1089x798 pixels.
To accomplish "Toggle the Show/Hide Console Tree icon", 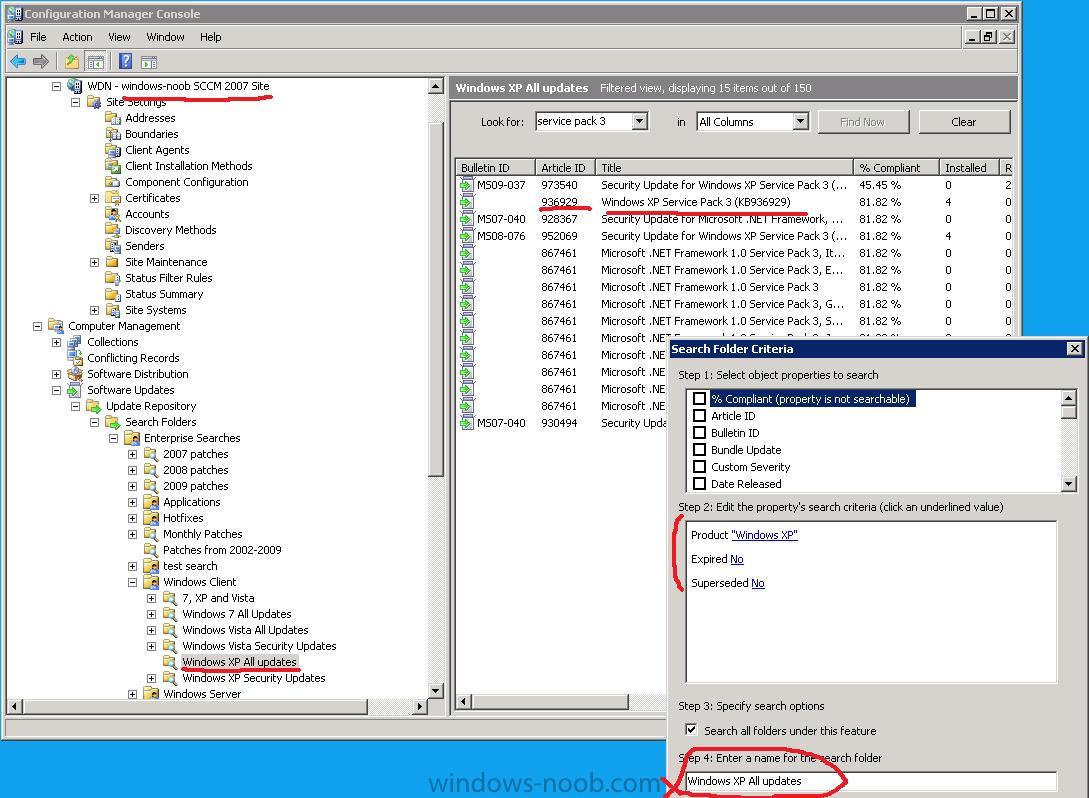I will 96,62.
